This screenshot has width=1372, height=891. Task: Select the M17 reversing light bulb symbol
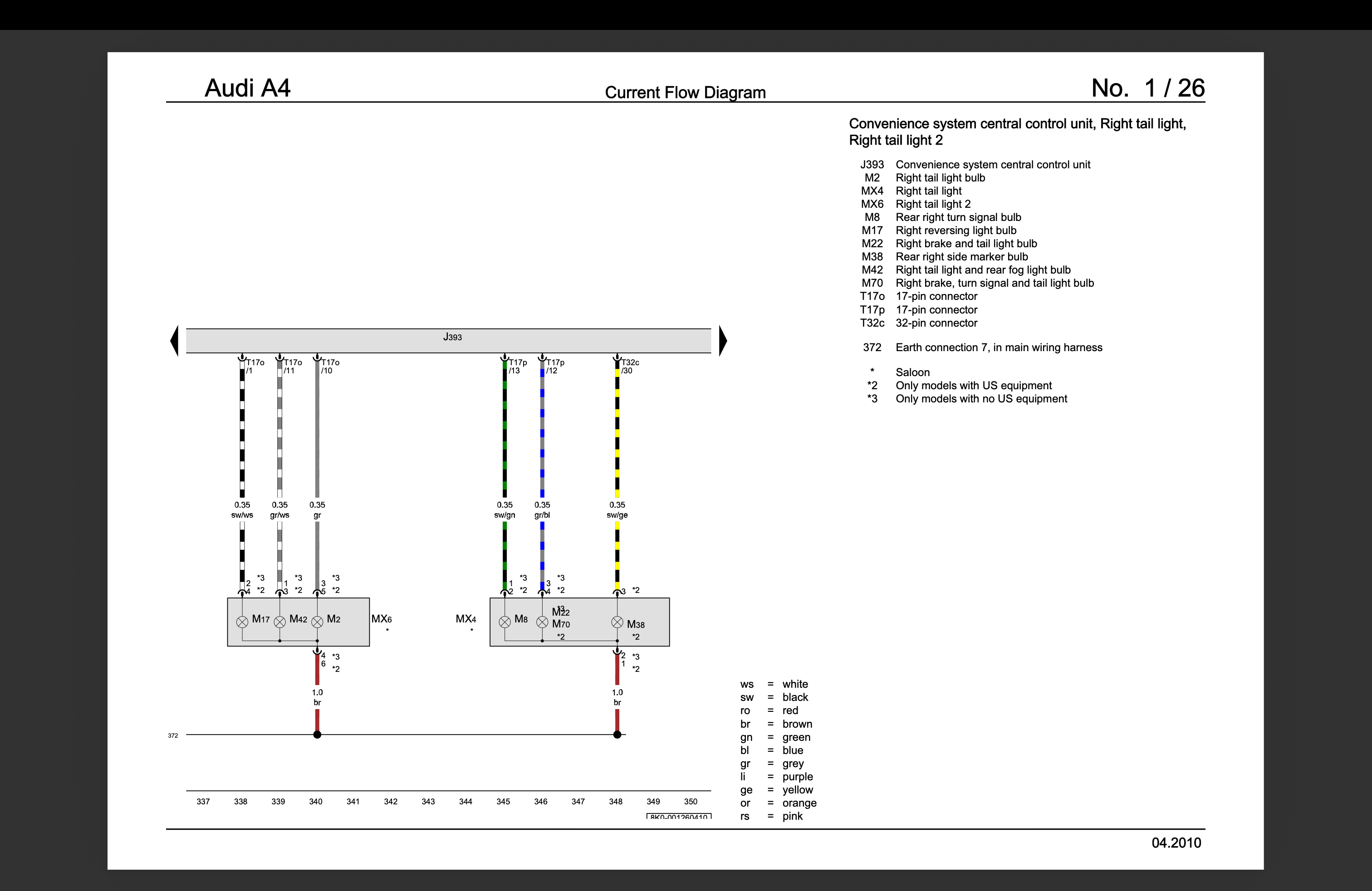click(x=242, y=622)
